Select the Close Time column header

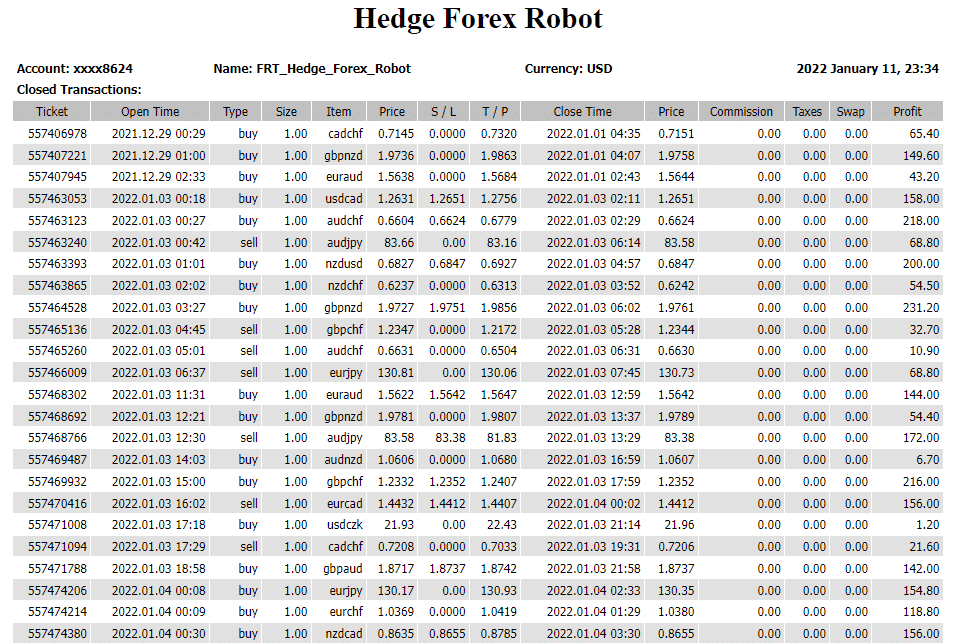pos(582,111)
